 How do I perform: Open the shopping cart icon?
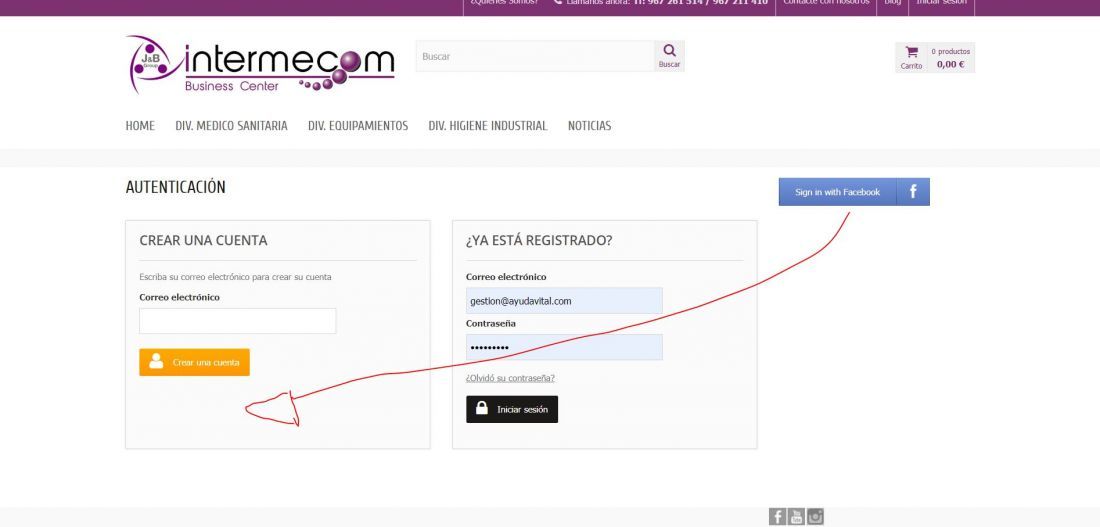click(911, 52)
